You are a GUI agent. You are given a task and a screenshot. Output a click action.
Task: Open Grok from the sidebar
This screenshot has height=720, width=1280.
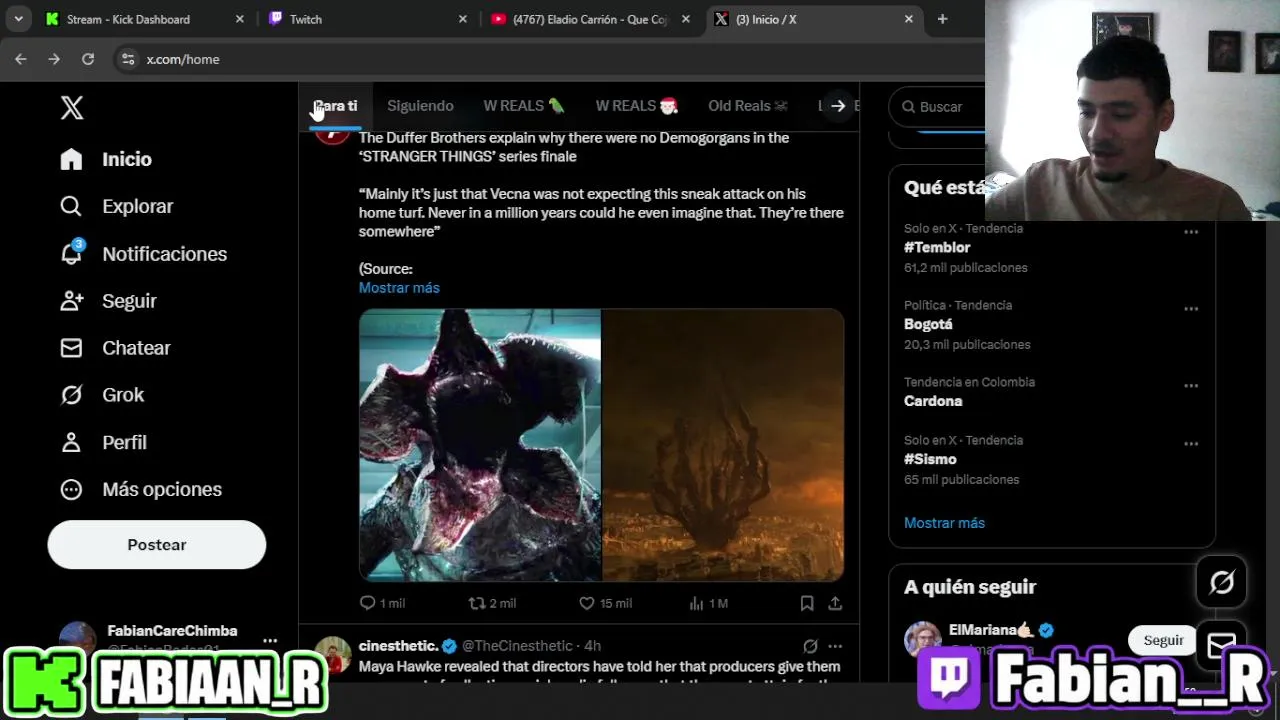pyautogui.click(x=102, y=395)
